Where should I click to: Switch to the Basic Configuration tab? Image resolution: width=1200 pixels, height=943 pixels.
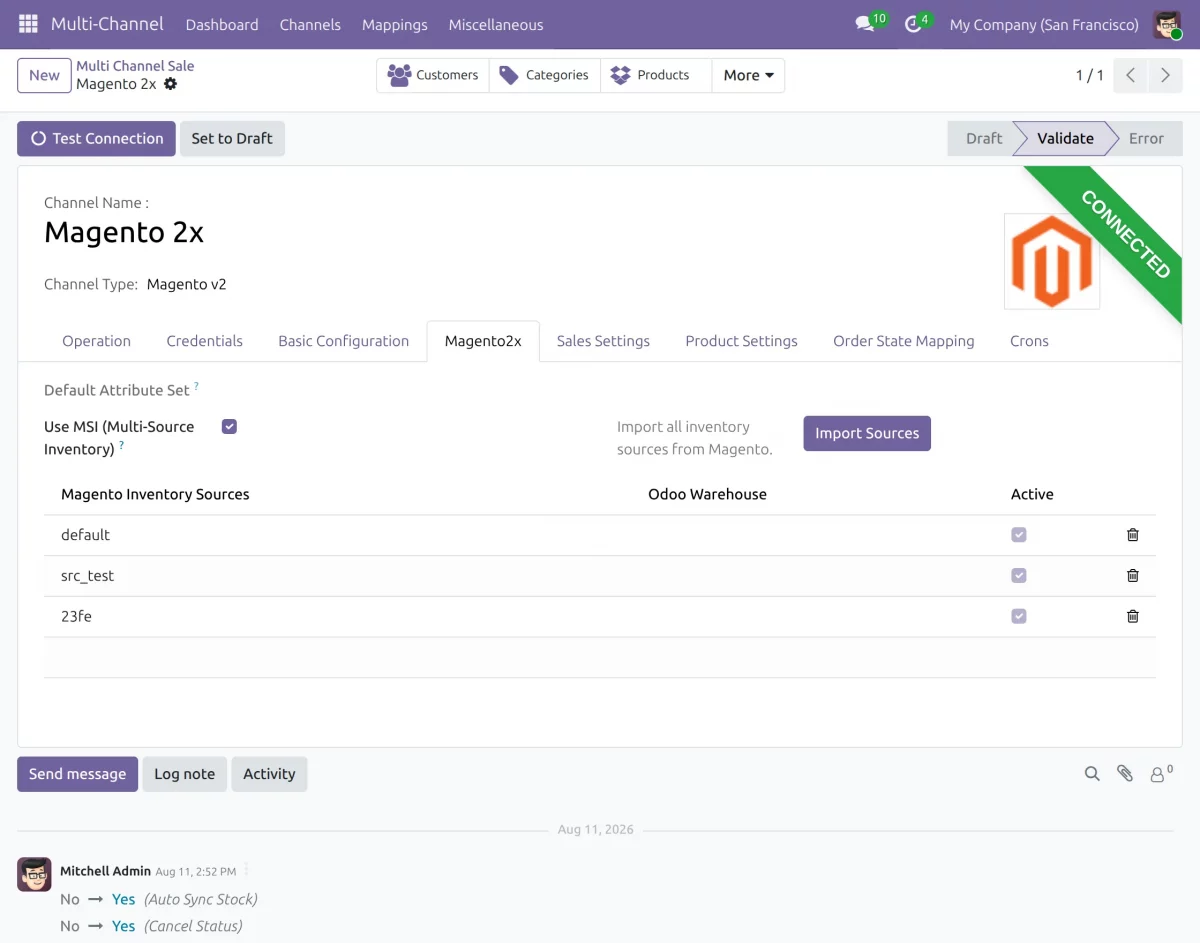[344, 341]
